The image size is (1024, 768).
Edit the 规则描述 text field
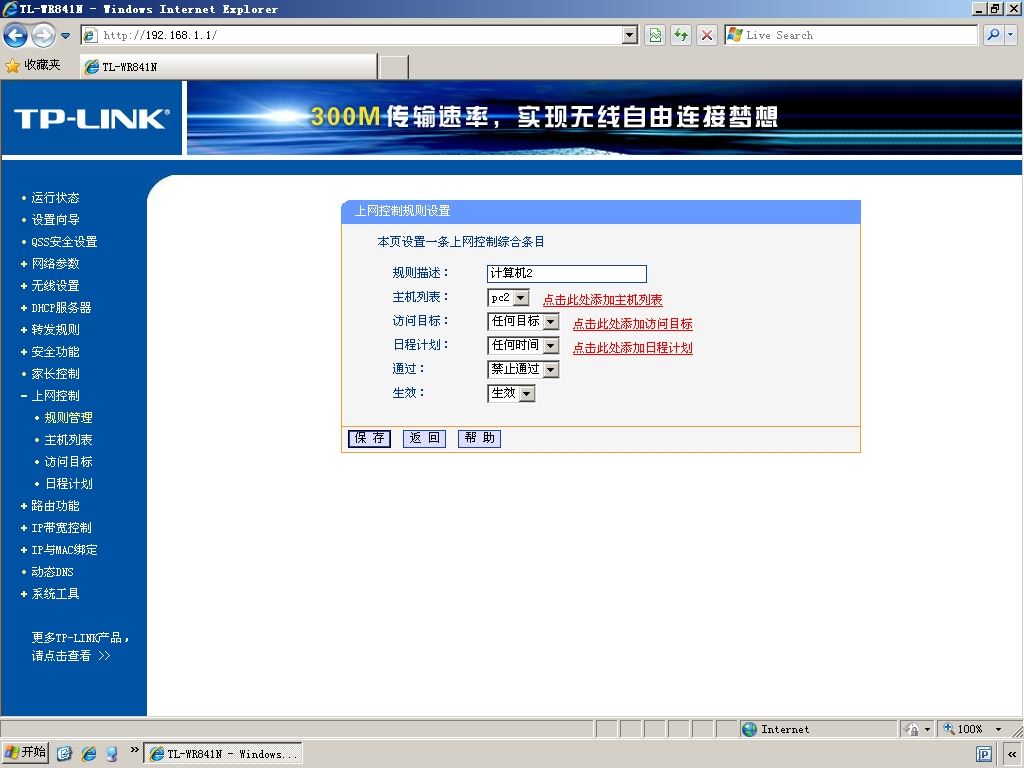pos(567,274)
